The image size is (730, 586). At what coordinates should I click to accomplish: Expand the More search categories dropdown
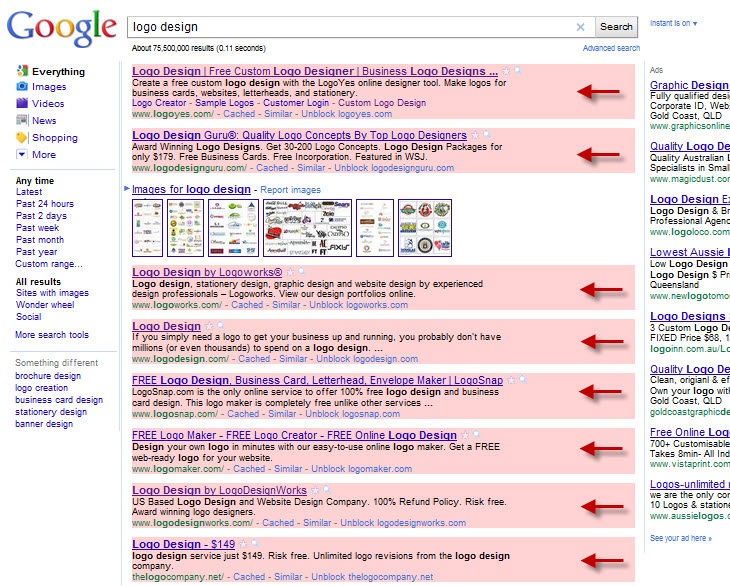[x=22, y=154]
